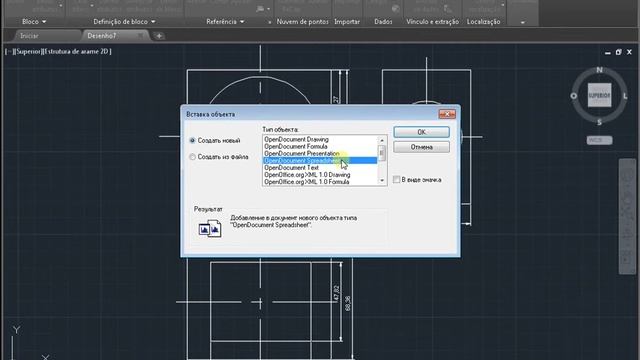Select OpenDocument Spreadsheet in the list
The height and width of the screenshot is (360, 640).
320,160
